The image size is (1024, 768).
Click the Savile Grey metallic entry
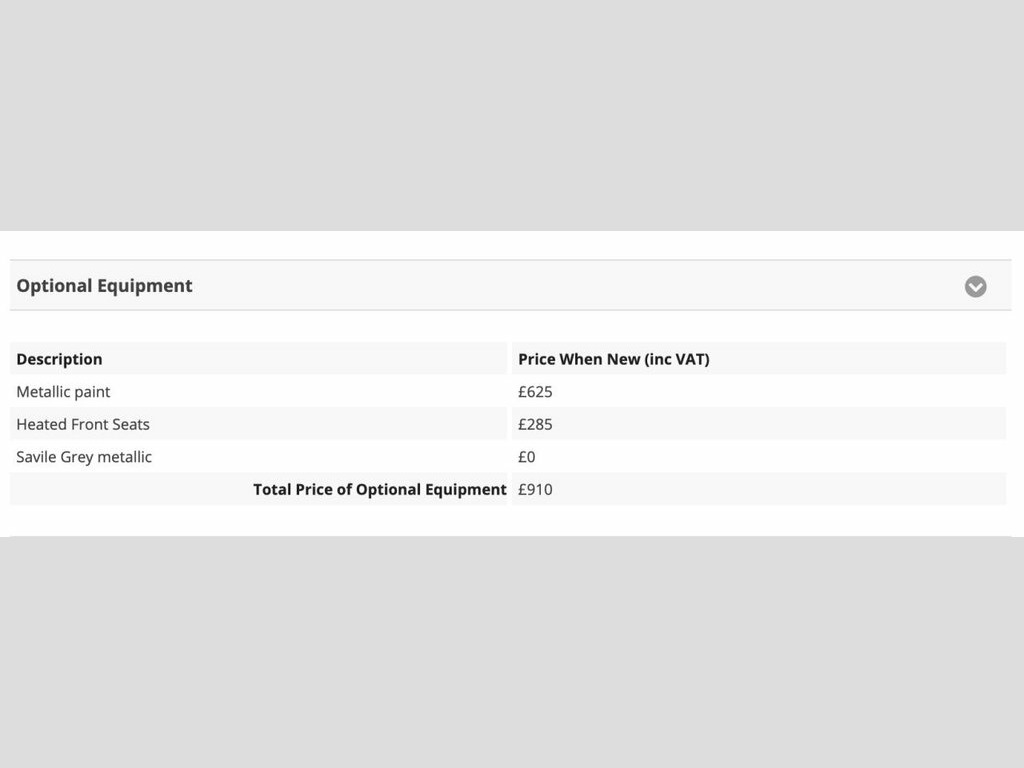[84, 457]
